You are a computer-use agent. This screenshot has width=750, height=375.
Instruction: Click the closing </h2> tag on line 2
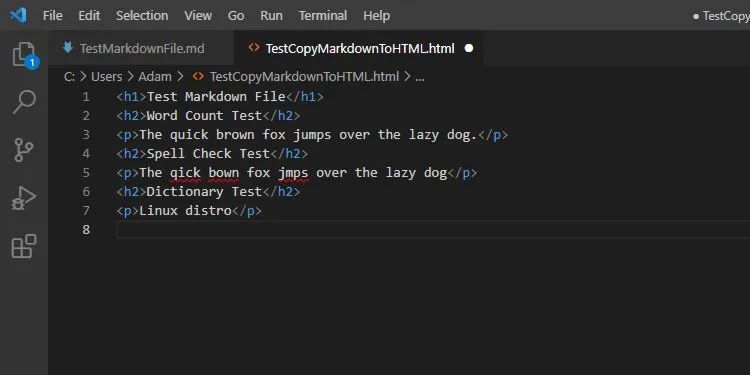tap(281, 116)
